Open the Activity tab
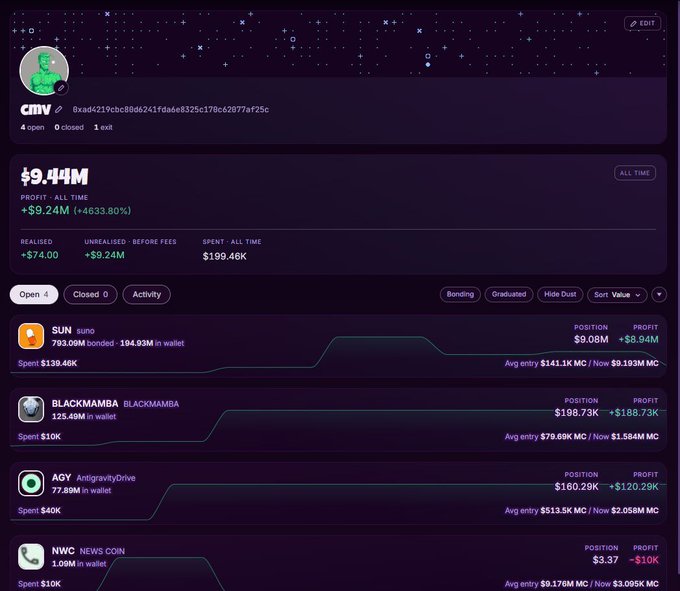The width and height of the screenshot is (680, 591). [147, 294]
